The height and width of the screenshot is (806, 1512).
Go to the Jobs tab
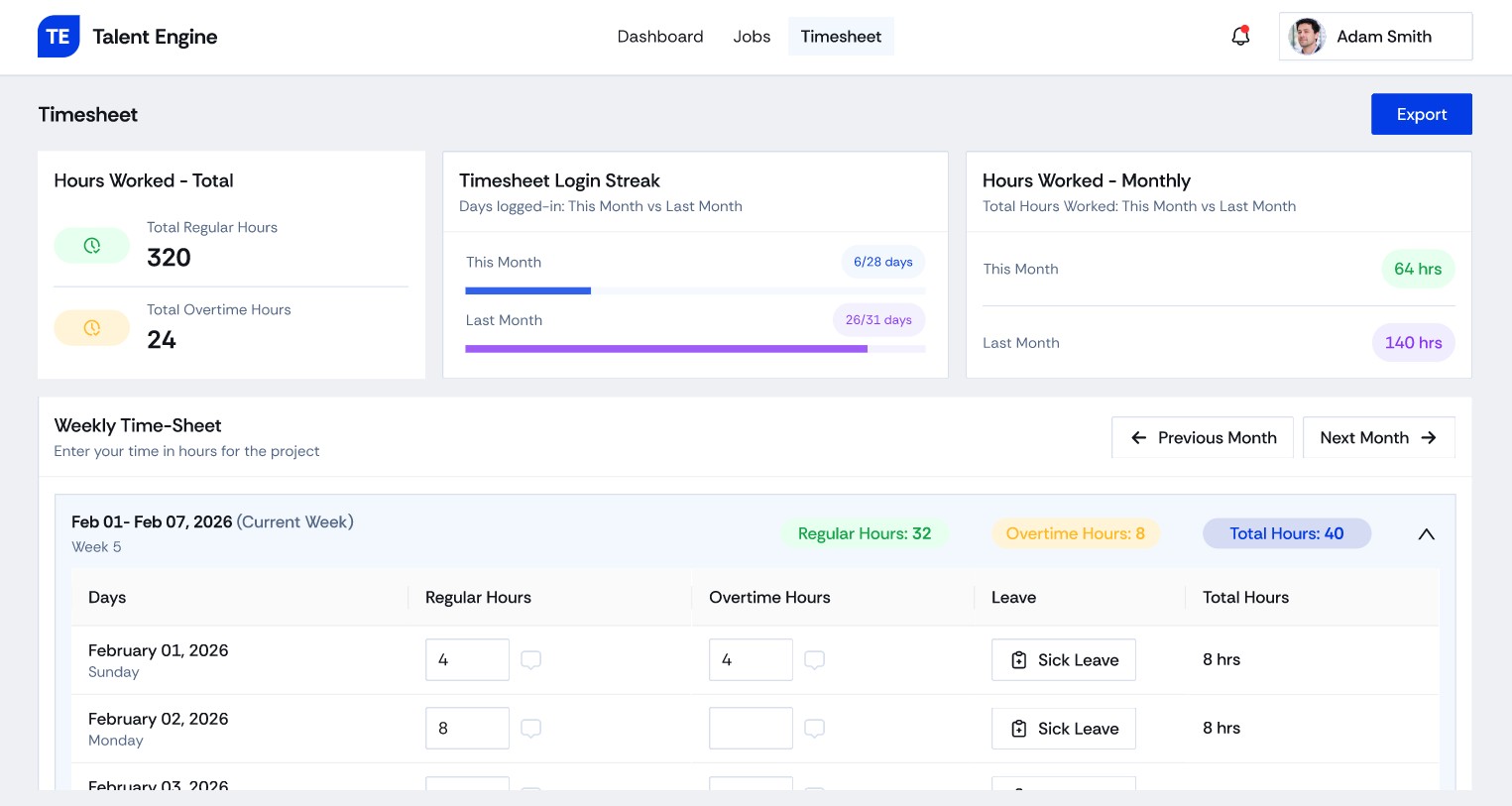(x=752, y=37)
